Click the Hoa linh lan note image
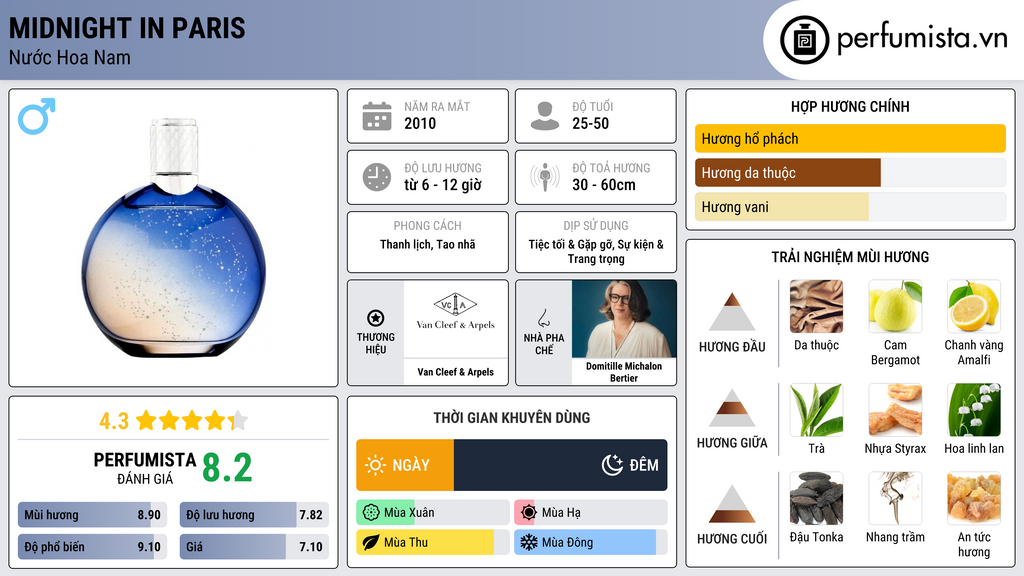This screenshot has width=1024, height=576. point(974,409)
